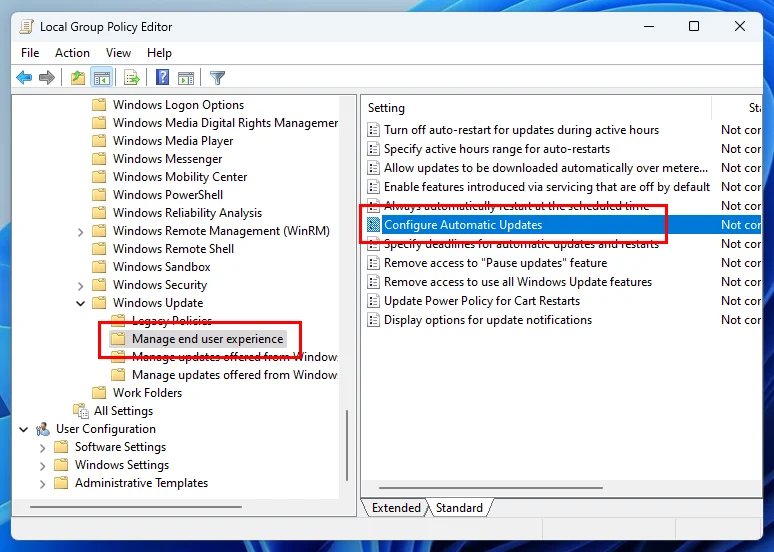The height and width of the screenshot is (552, 774).
Task: Click the Filter funnel toolbar icon
Action: 217,78
